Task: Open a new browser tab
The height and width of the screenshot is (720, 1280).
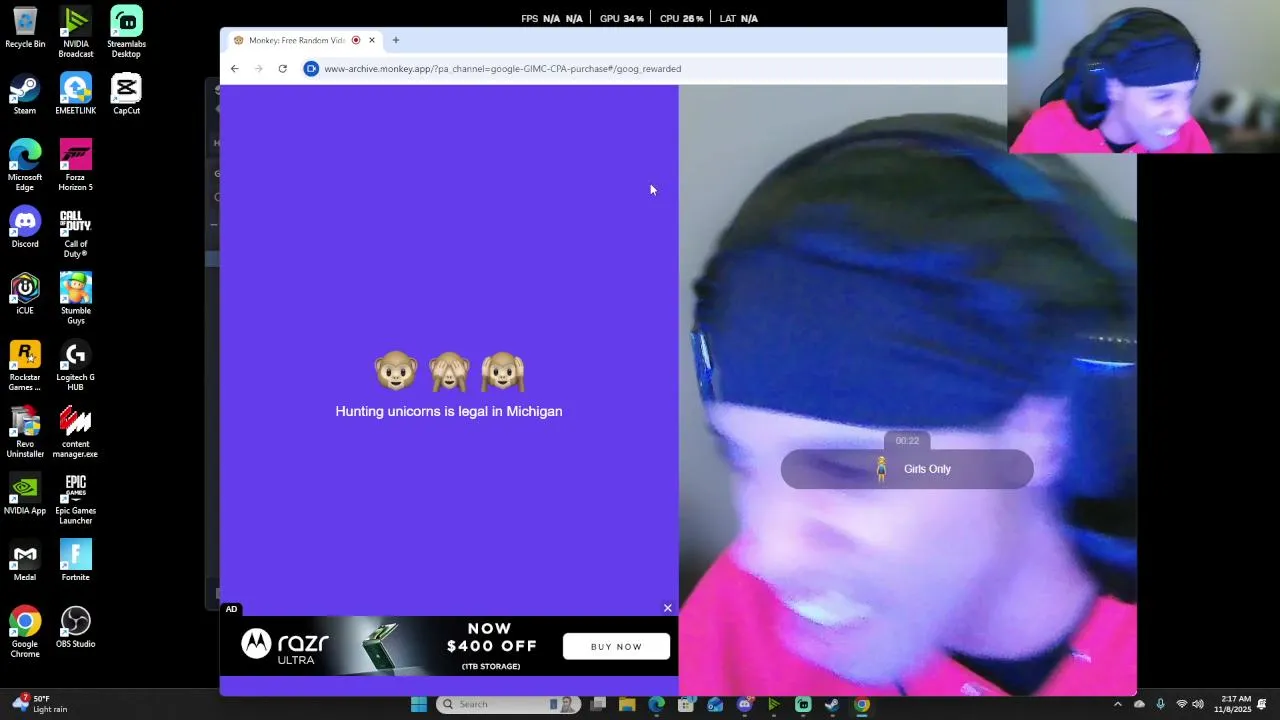Action: click(x=396, y=40)
